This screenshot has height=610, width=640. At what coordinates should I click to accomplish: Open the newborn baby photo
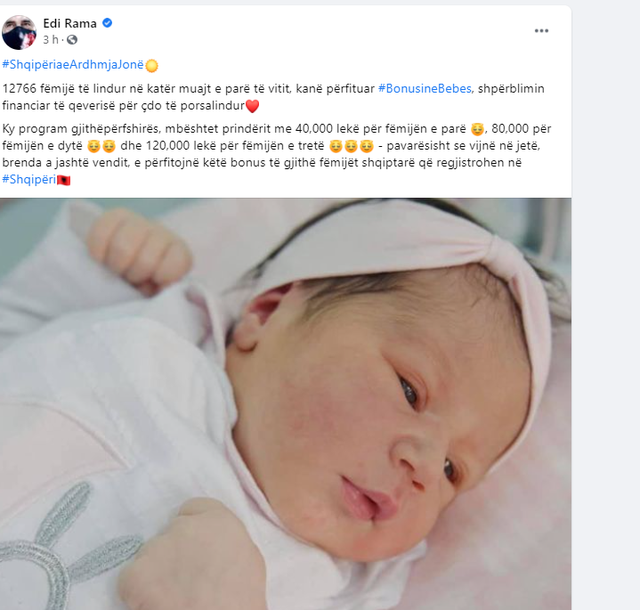pyautogui.click(x=286, y=404)
